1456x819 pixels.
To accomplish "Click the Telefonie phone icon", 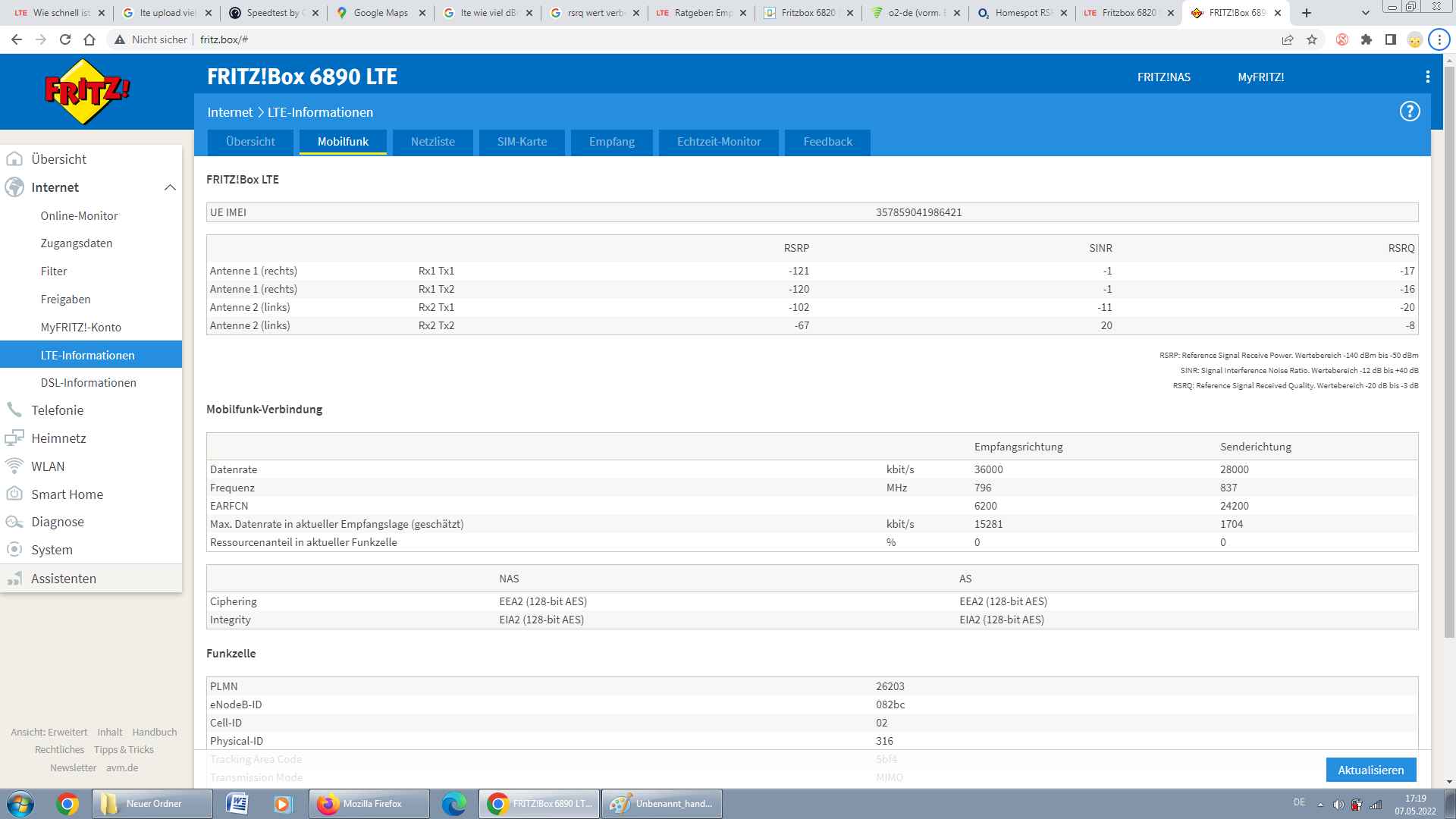I will point(14,409).
